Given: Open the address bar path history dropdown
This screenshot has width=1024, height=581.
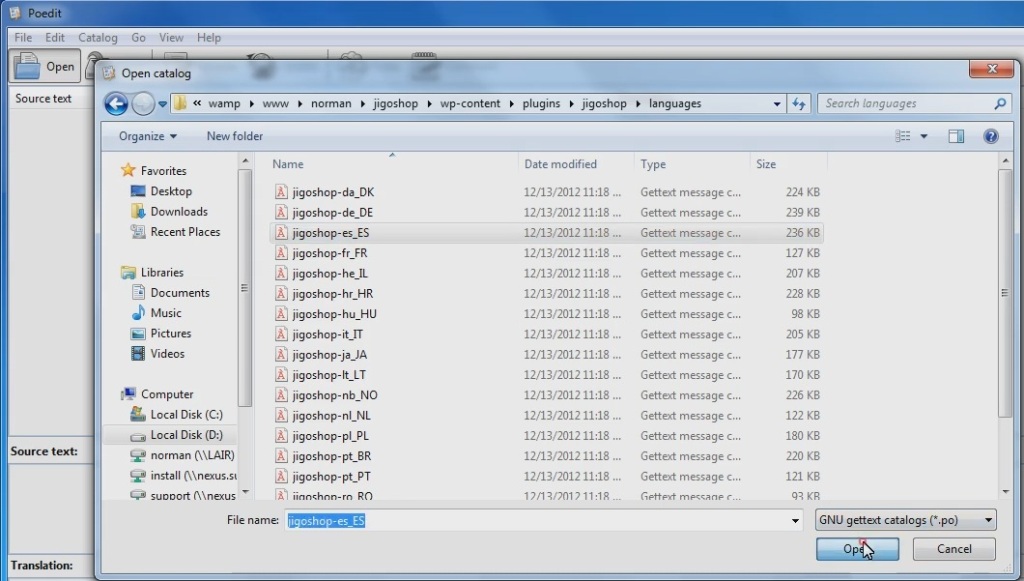Looking at the screenshot, I should (x=778, y=104).
